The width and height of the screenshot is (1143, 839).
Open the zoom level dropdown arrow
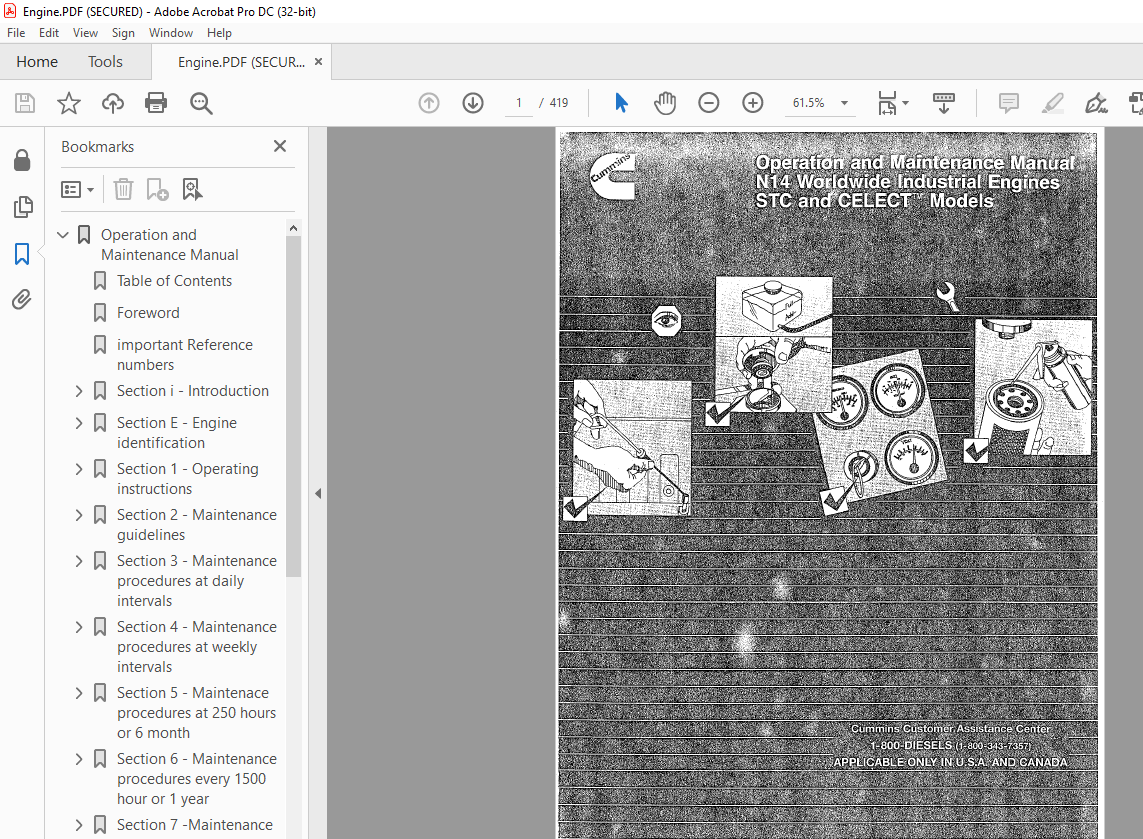tap(844, 103)
